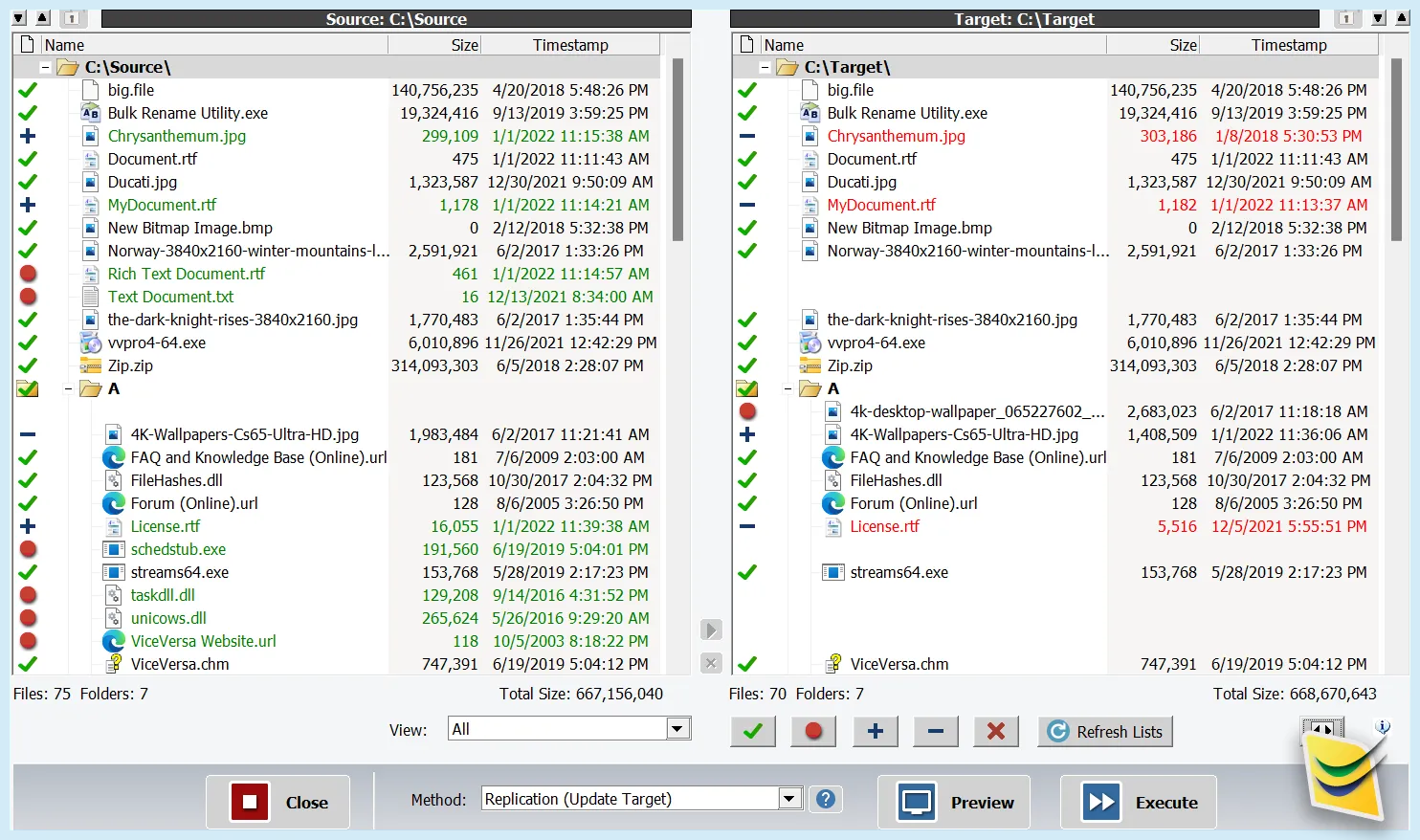Toggle the folder A checkbox in Target pane
The height and width of the screenshot is (840, 1420).
point(747,388)
